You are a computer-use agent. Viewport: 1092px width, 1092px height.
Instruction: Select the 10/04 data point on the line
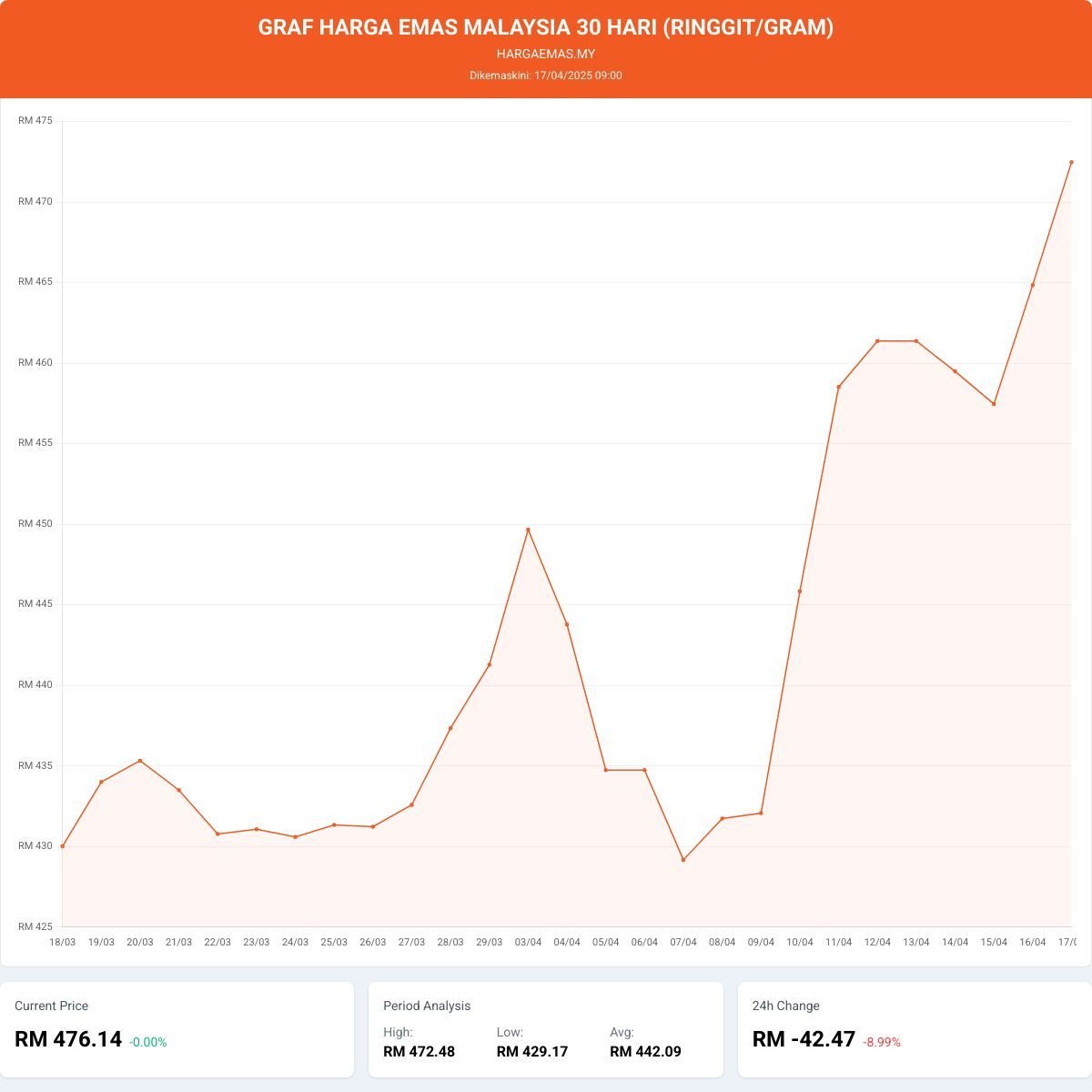[800, 591]
